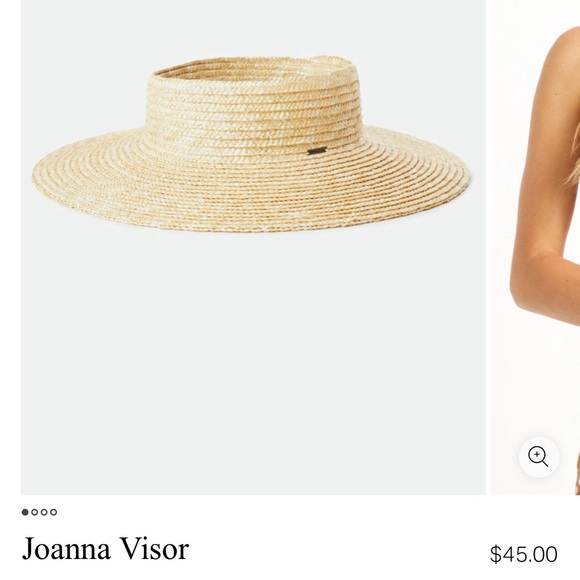View the model photo on the right
The height and width of the screenshot is (580, 580).
[536, 247]
